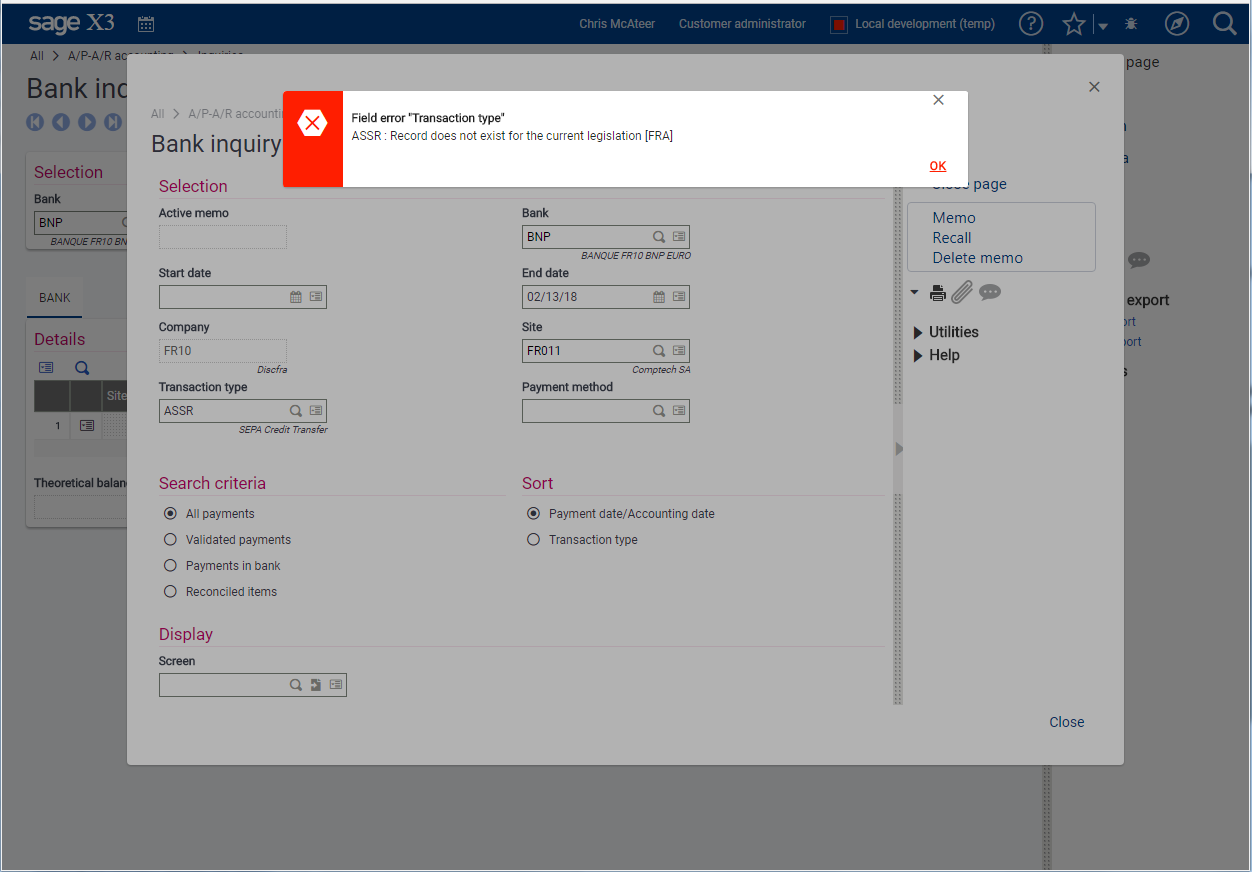Select the All payments radio button
This screenshot has width=1252, height=872.
point(170,514)
